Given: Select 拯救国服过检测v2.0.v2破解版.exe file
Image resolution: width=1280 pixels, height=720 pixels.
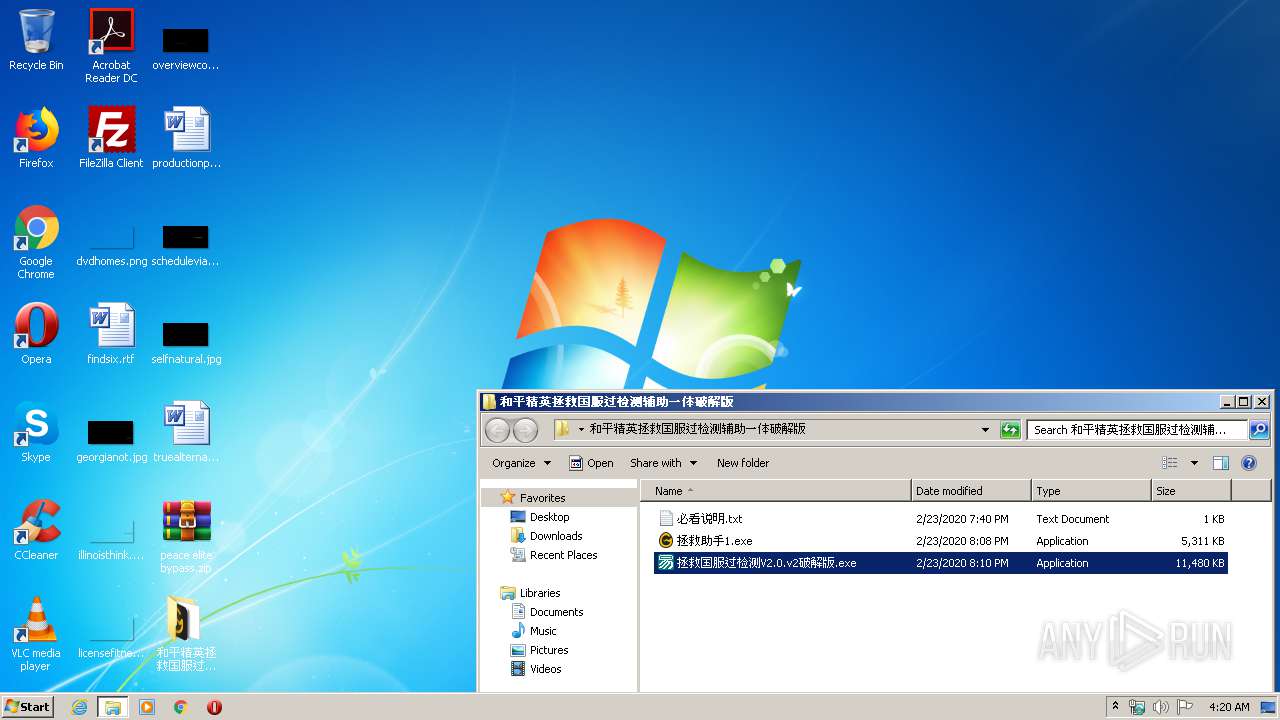Looking at the screenshot, I should point(941,563).
